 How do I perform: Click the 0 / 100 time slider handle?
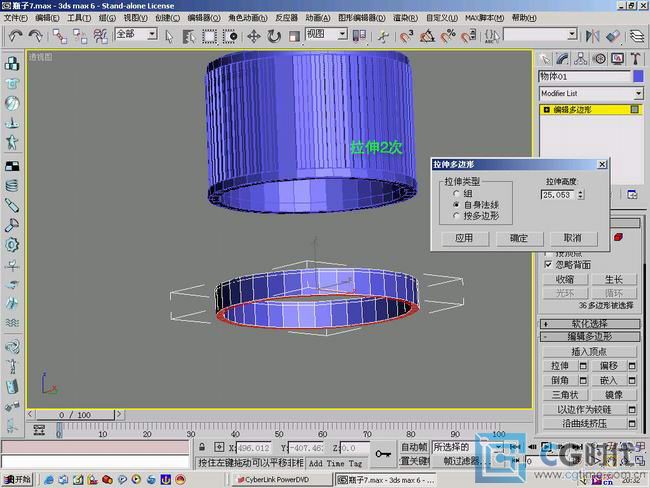(75, 415)
